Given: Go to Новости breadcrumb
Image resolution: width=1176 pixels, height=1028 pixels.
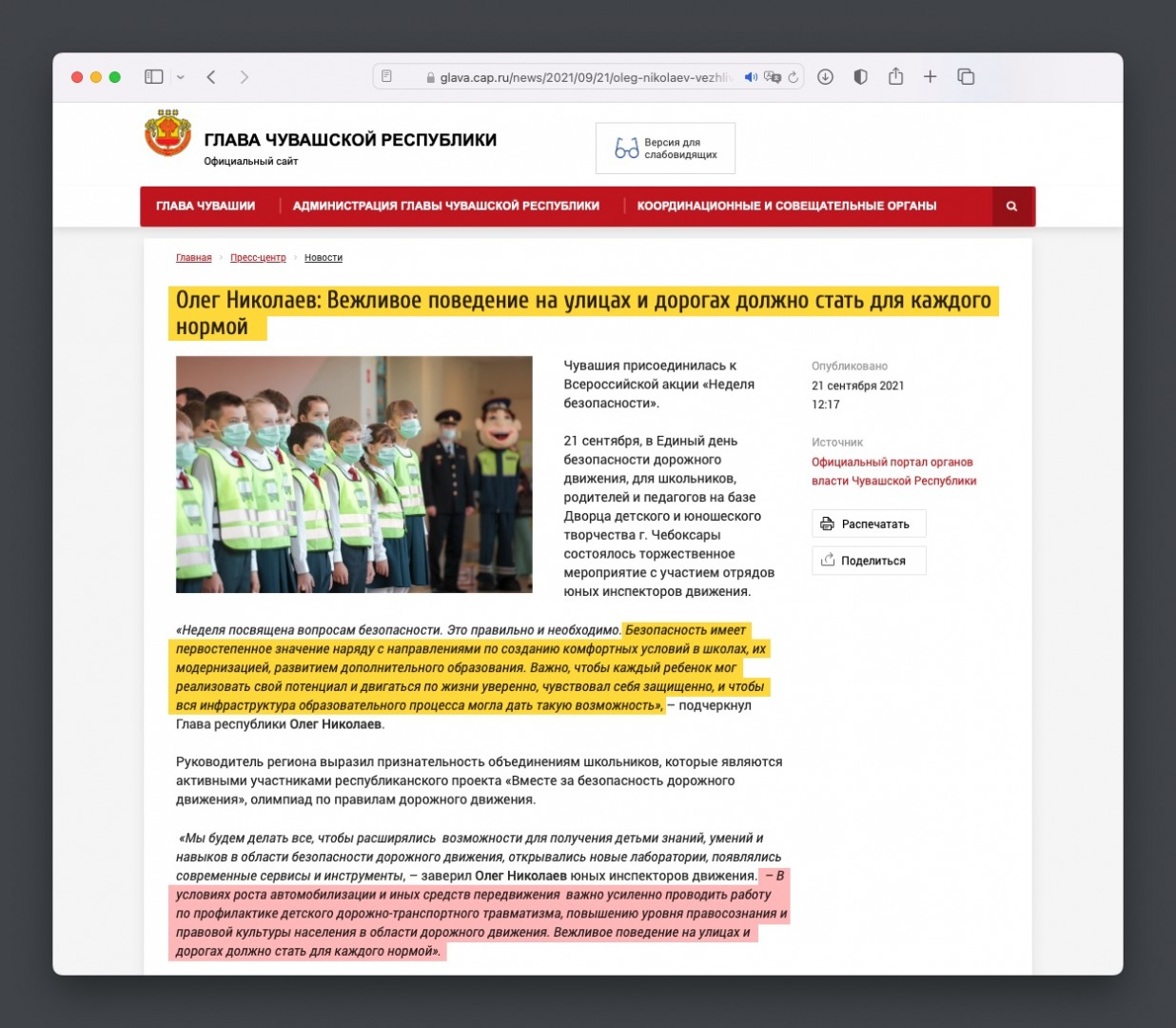Looking at the screenshot, I should 323,258.
